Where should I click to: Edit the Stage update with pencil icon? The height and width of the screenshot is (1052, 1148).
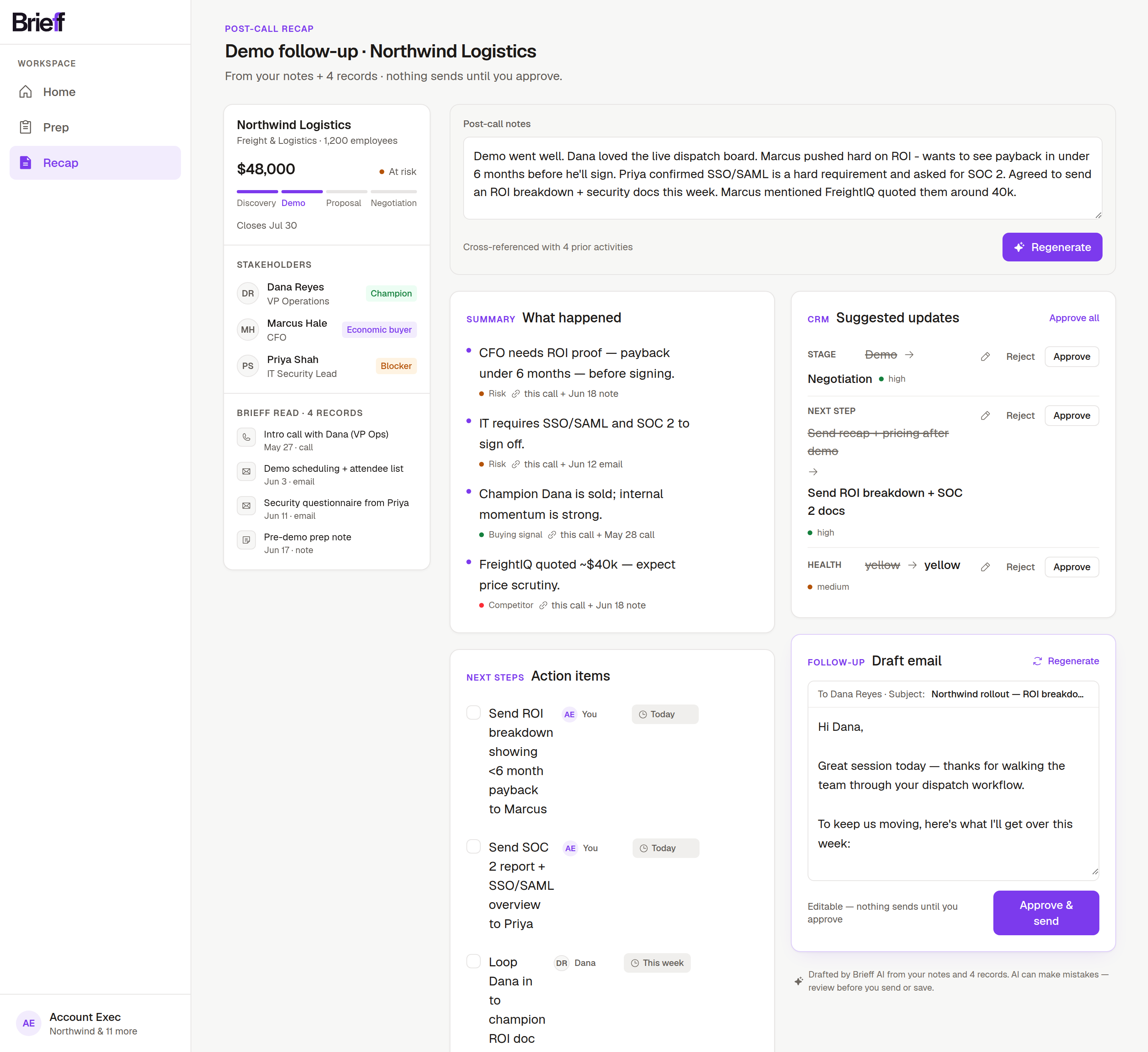pyautogui.click(x=985, y=356)
